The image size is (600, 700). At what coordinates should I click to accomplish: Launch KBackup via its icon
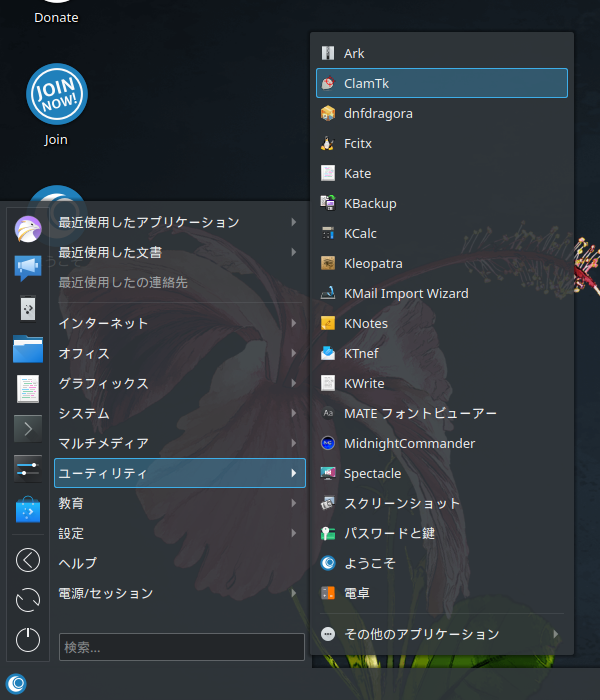[x=328, y=203]
